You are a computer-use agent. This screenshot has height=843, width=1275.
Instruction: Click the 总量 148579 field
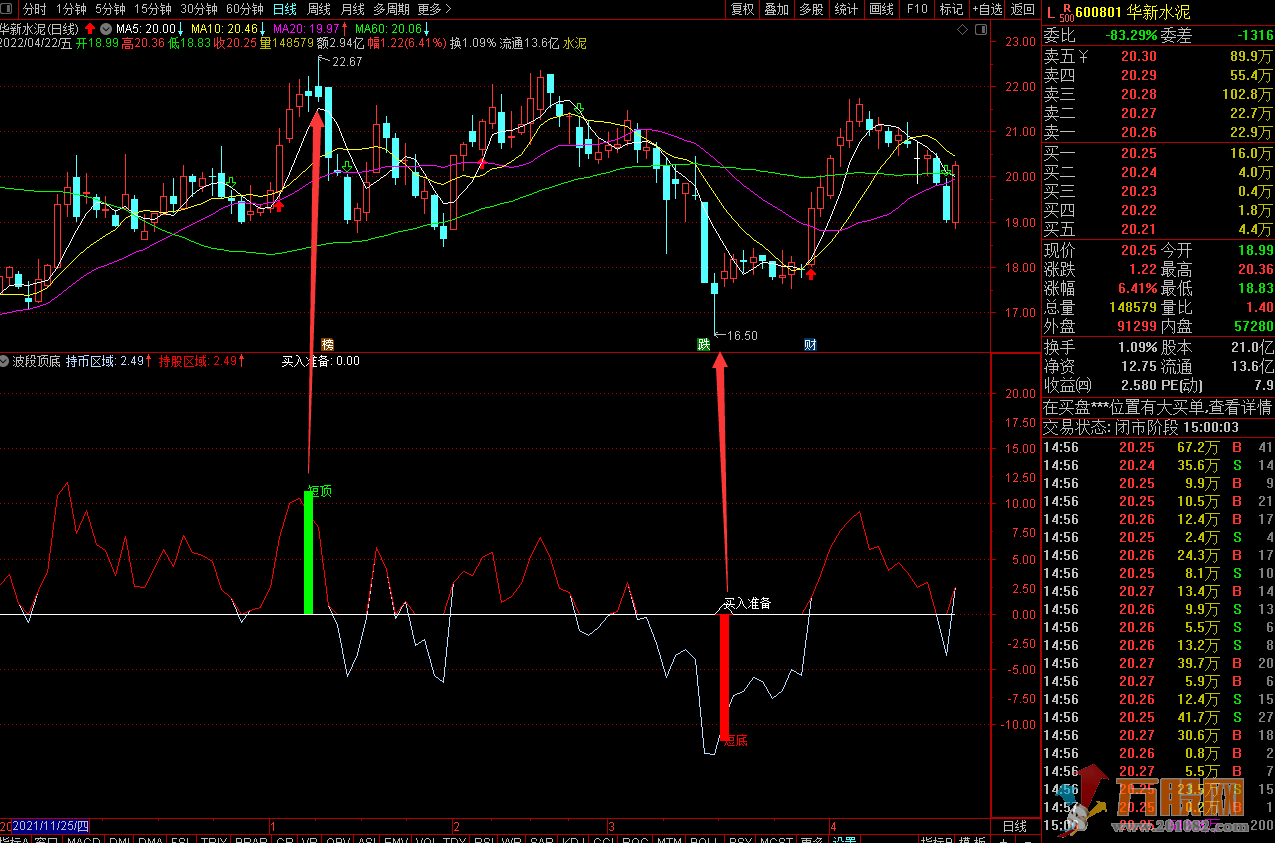pyautogui.click(x=1100, y=307)
